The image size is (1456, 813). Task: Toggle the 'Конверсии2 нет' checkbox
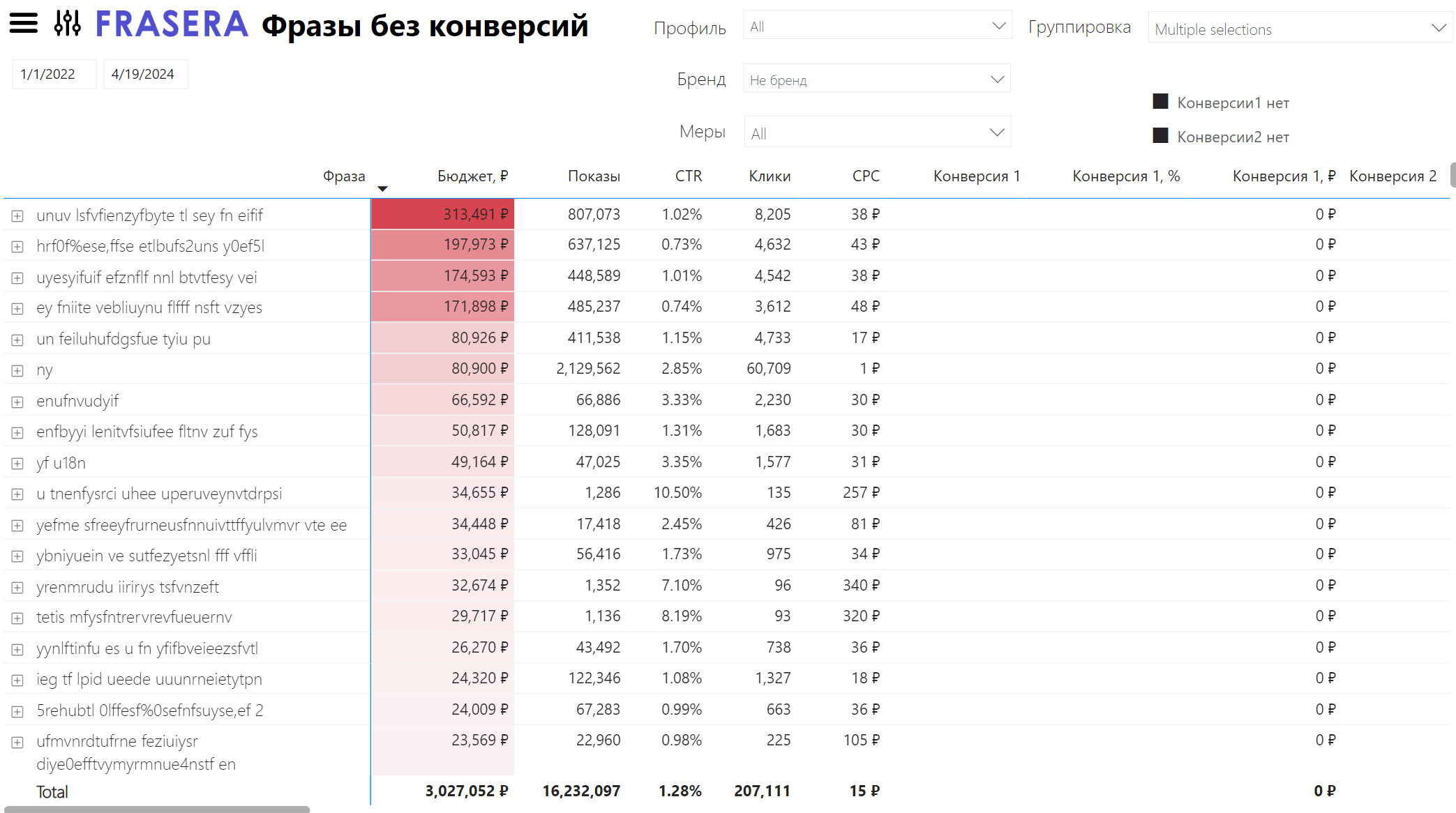(x=1160, y=136)
